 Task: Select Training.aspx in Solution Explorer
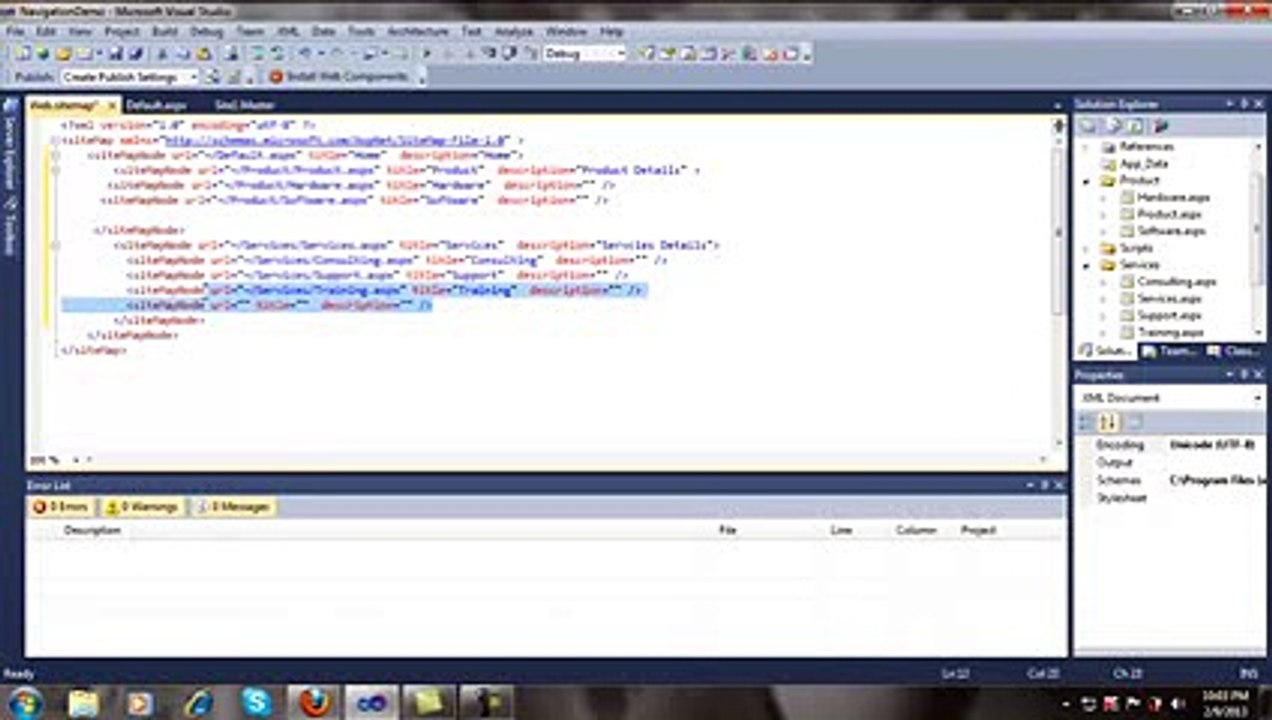(x=1170, y=332)
